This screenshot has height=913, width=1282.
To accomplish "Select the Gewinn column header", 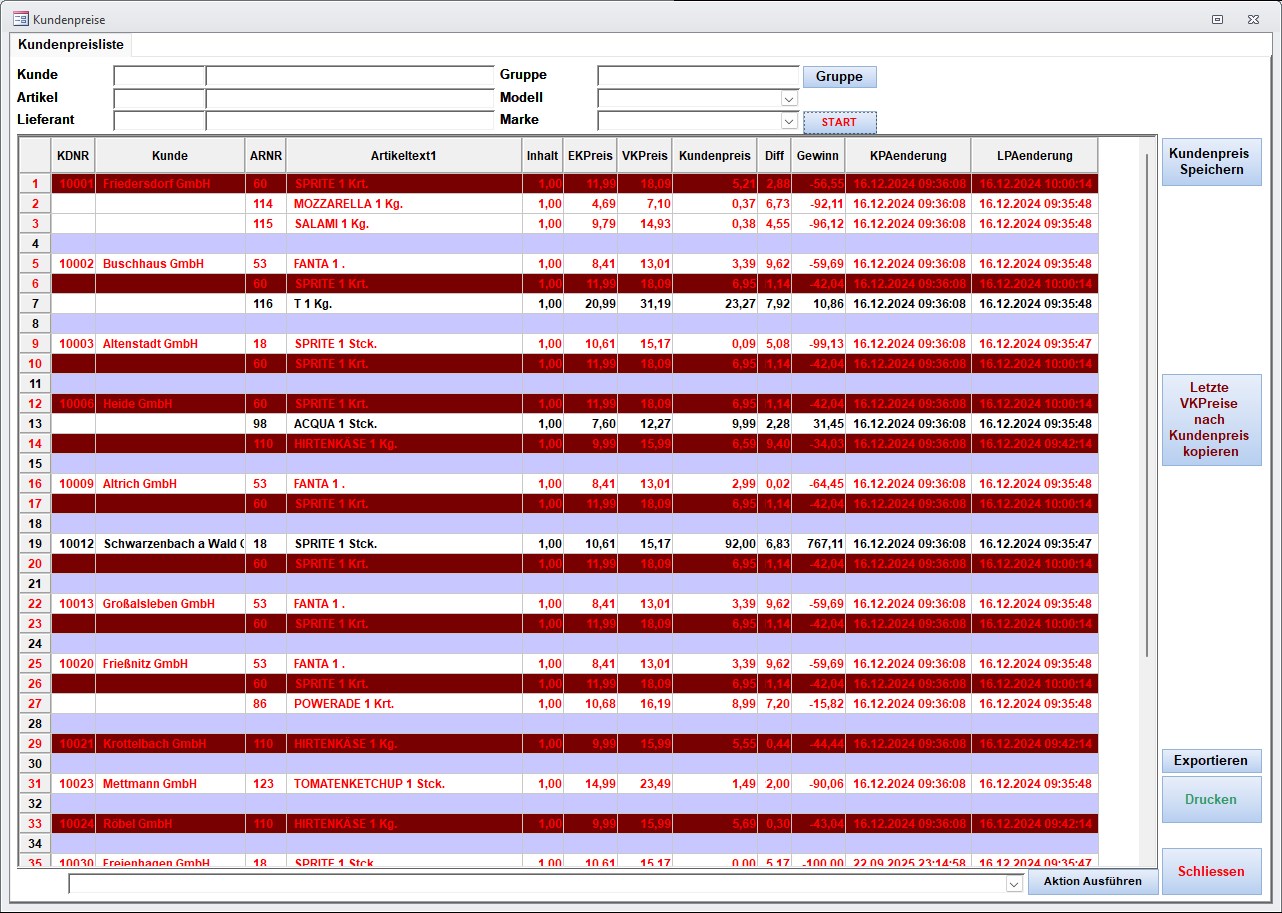I will [x=817, y=156].
